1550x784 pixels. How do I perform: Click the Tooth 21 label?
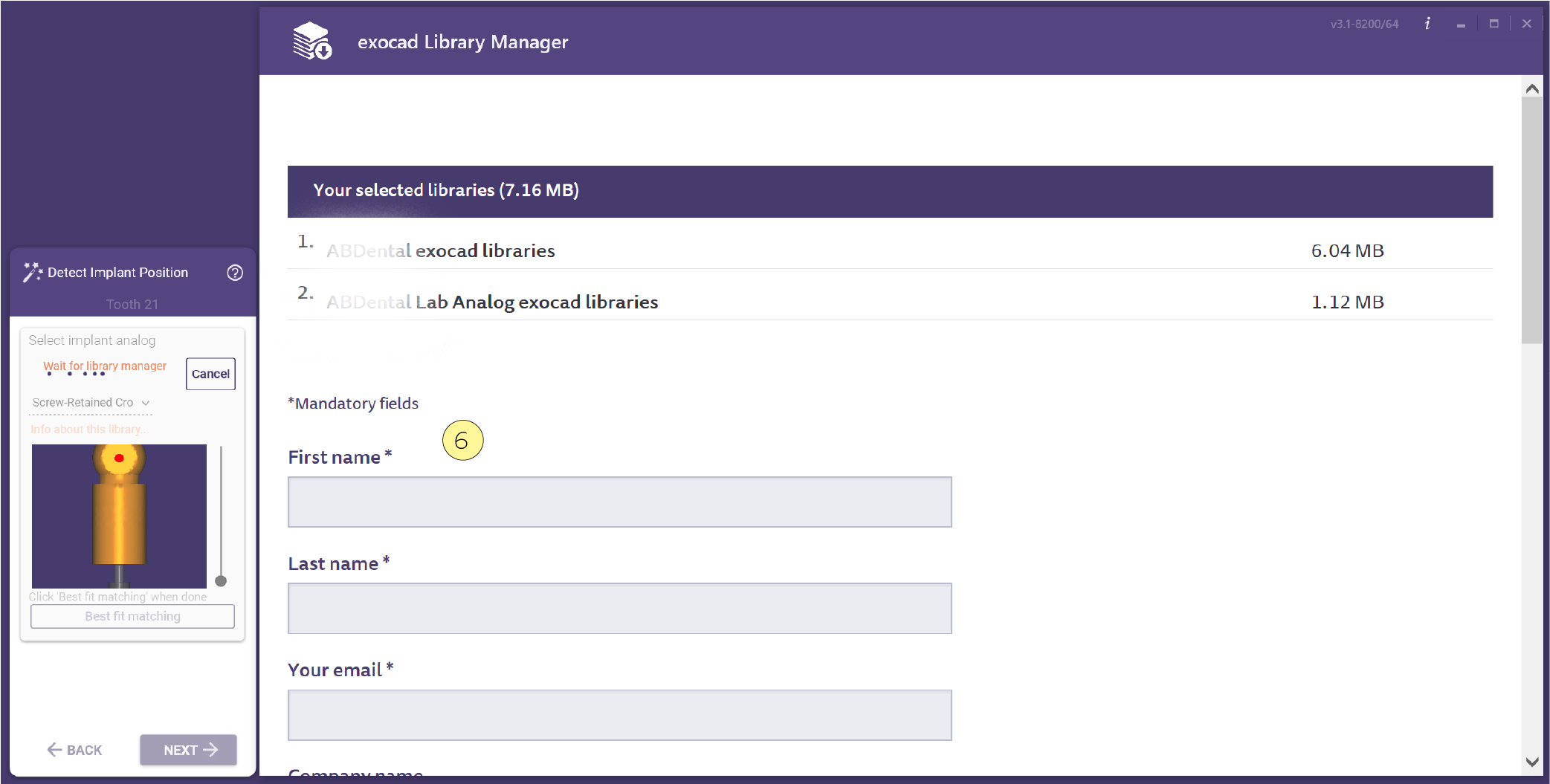point(132,304)
